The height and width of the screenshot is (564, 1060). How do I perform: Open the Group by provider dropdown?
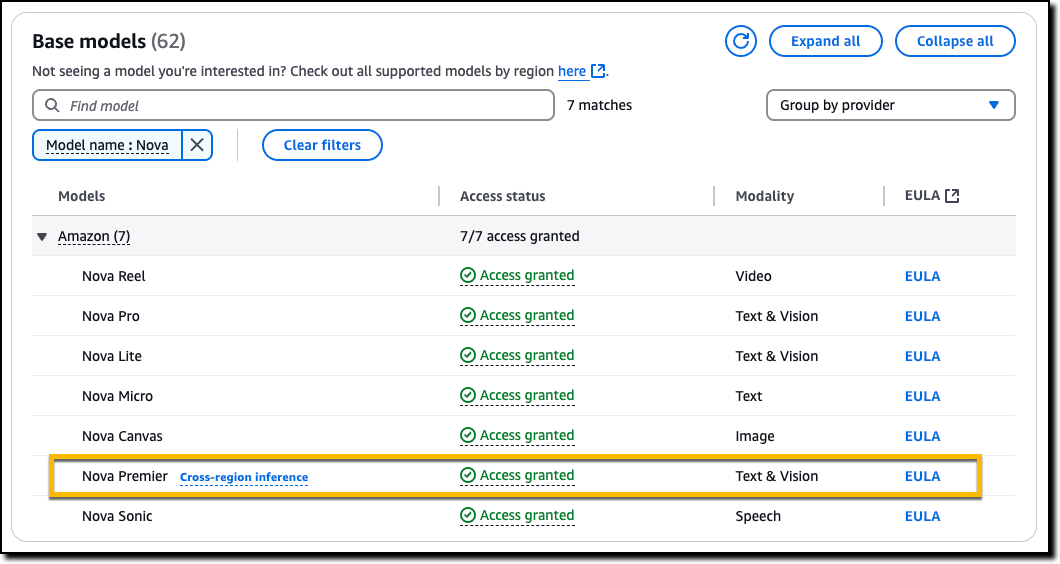tap(890, 105)
